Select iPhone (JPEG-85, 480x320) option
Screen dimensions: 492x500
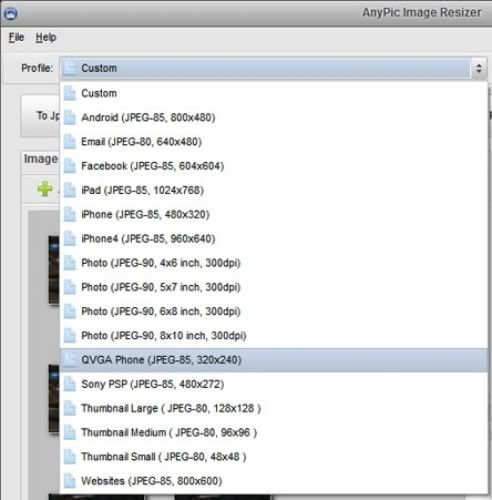pyautogui.click(x=274, y=214)
